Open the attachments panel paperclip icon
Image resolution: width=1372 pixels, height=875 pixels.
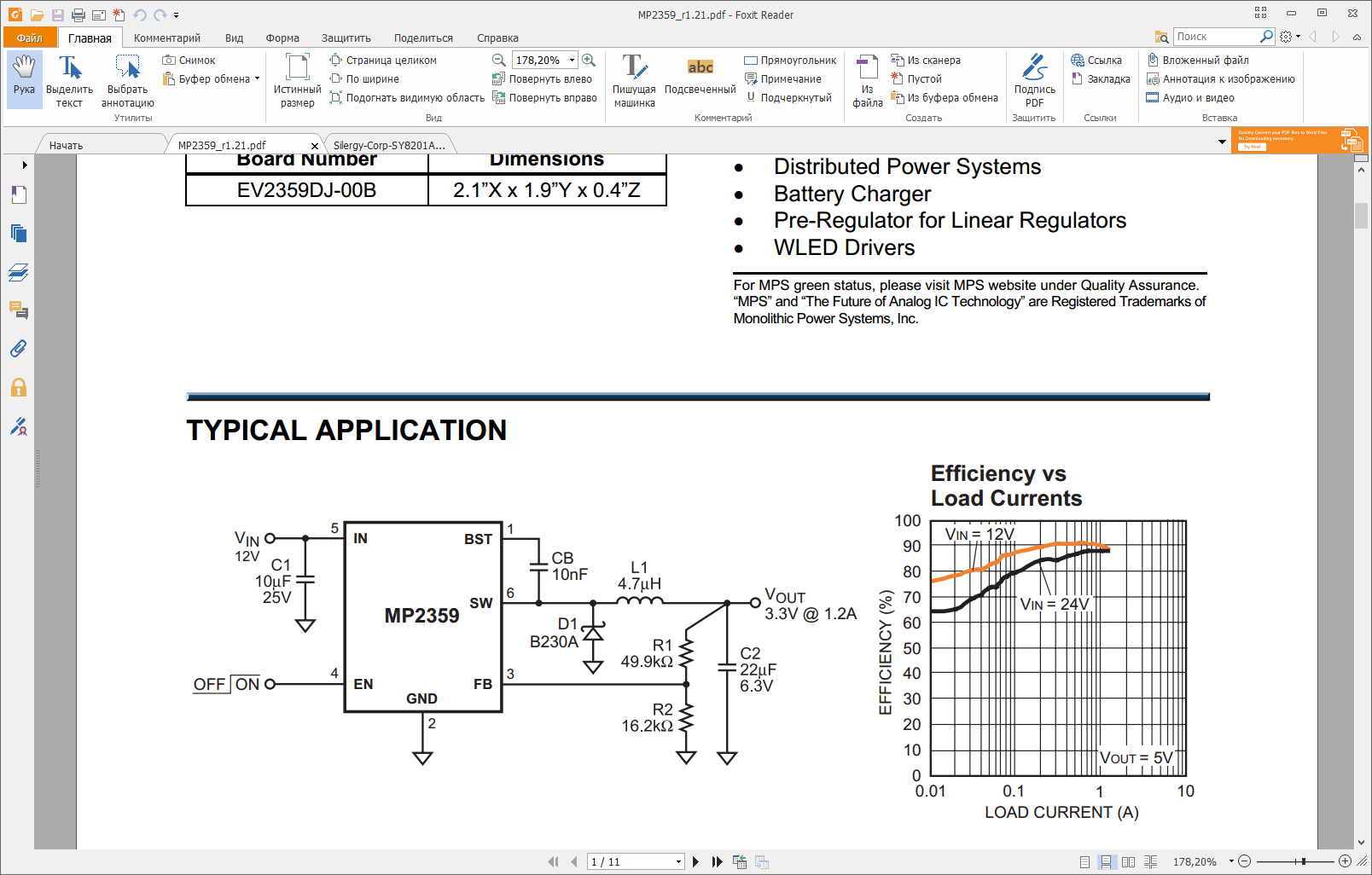[x=18, y=349]
